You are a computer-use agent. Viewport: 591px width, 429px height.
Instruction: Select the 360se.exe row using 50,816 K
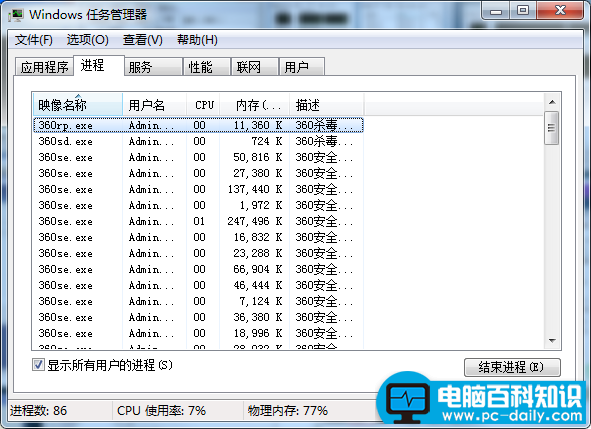tap(198, 157)
